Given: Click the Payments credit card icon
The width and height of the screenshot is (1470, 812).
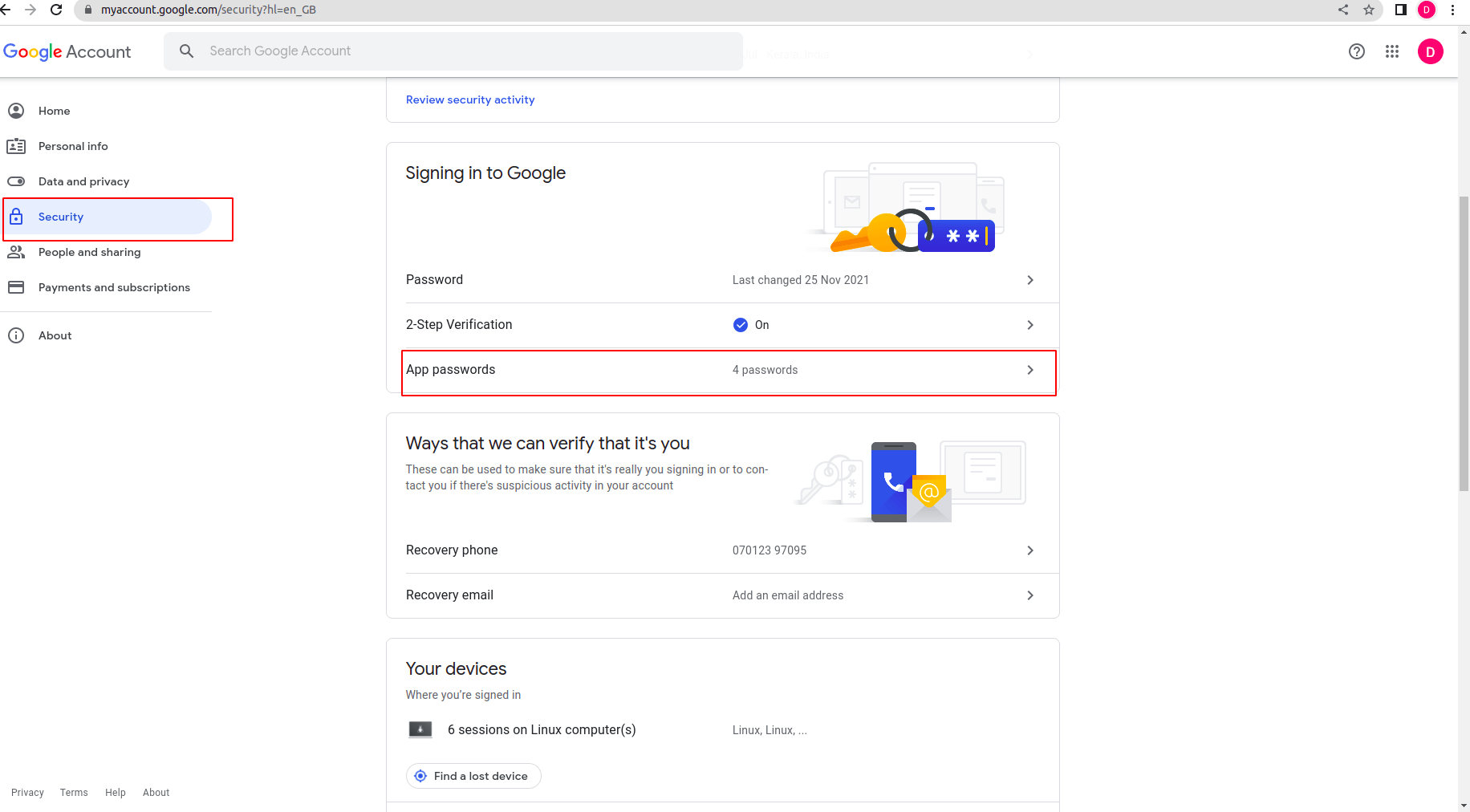Looking at the screenshot, I should (x=16, y=287).
